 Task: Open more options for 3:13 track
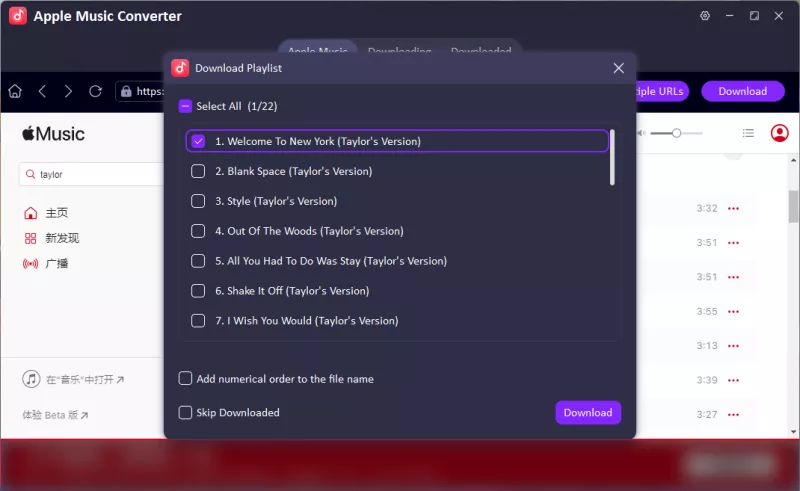pyautogui.click(x=733, y=346)
